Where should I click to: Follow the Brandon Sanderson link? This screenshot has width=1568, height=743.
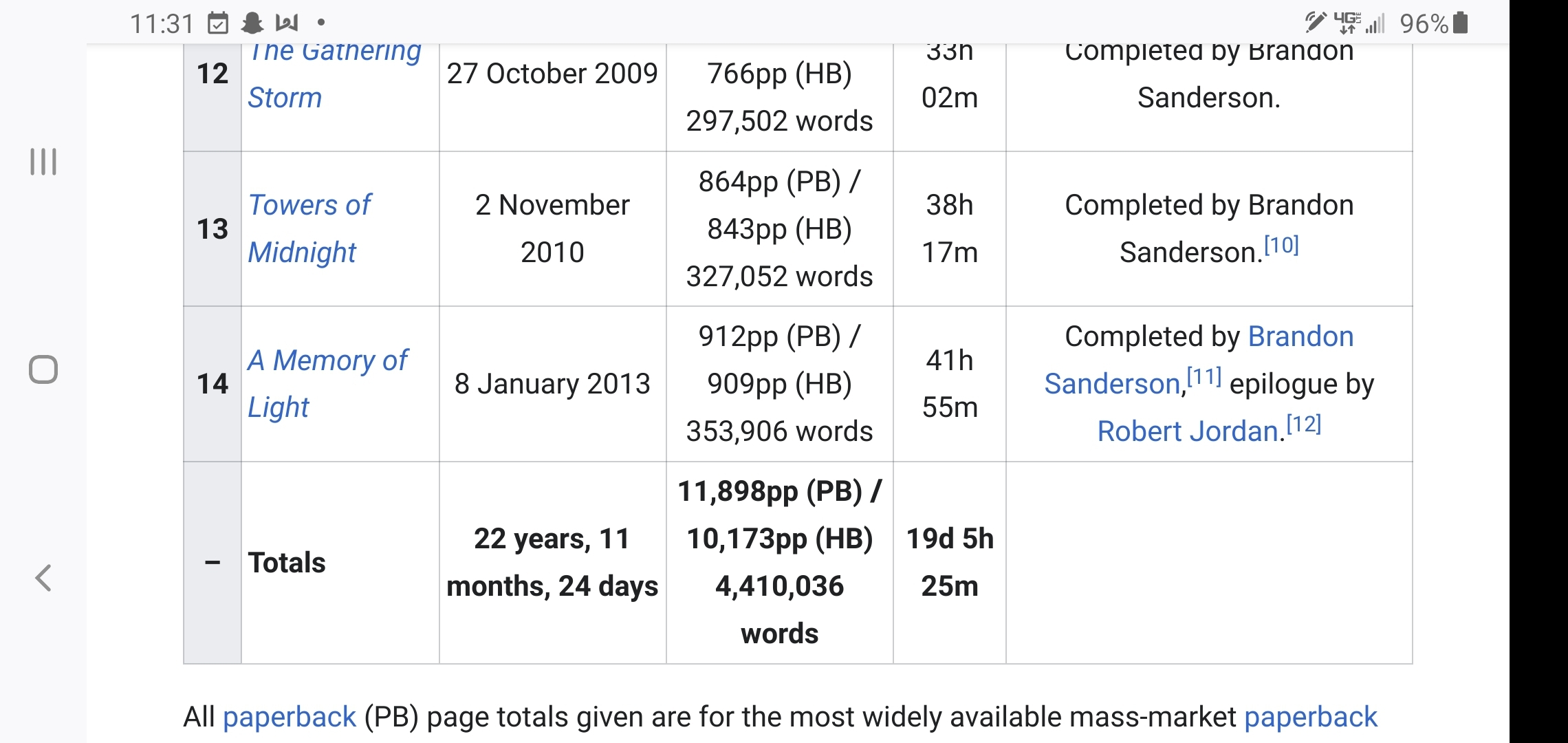coord(1199,360)
